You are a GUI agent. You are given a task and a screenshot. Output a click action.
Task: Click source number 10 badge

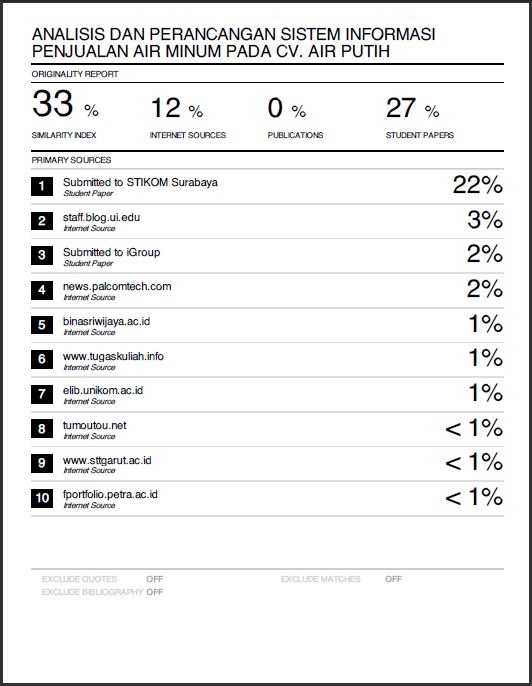tap(42, 498)
